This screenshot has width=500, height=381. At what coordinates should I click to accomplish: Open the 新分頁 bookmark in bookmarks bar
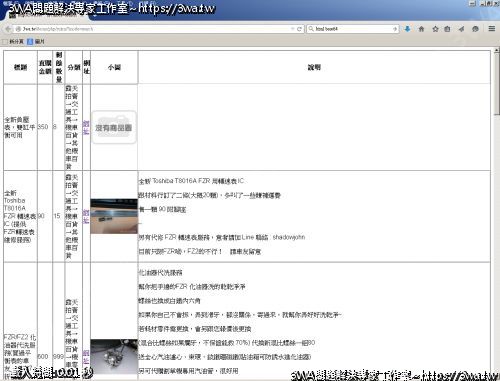click(13, 42)
